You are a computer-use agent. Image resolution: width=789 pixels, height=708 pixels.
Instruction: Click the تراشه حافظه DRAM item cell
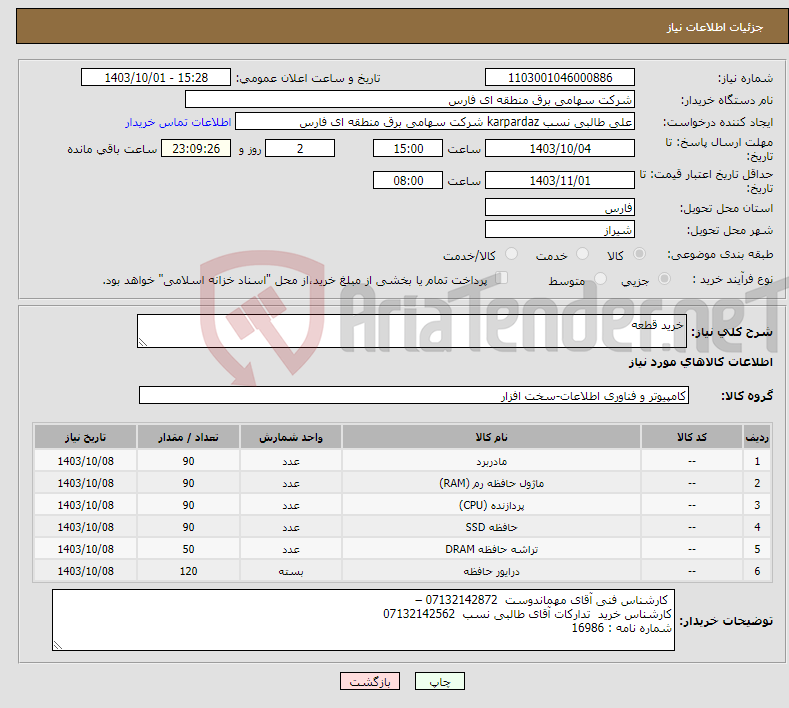[491, 549]
